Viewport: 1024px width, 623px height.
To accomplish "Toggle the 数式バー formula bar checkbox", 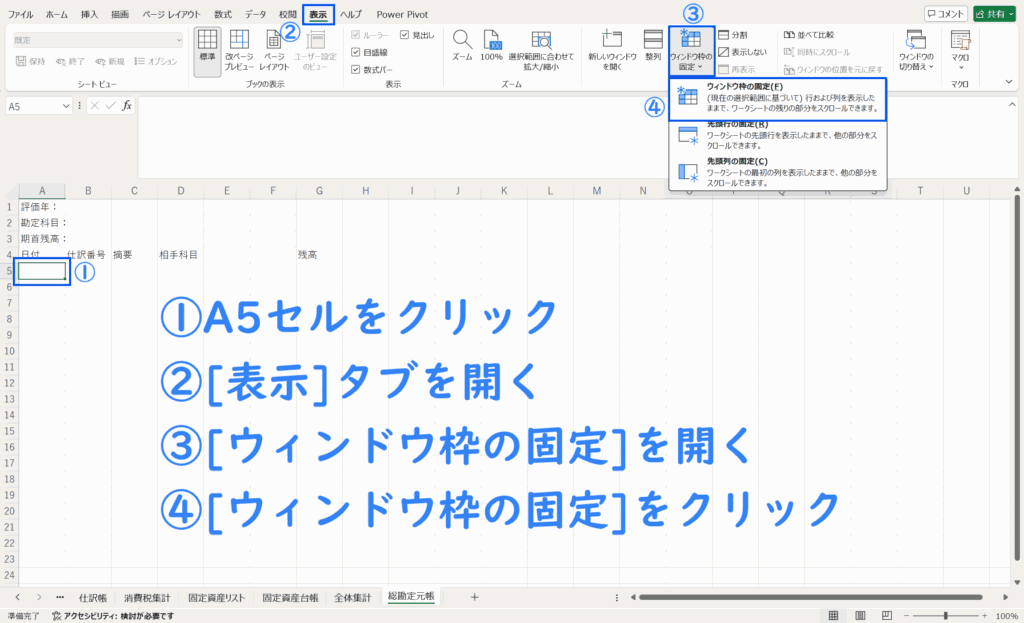I will pyautogui.click(x=372, y=69).
